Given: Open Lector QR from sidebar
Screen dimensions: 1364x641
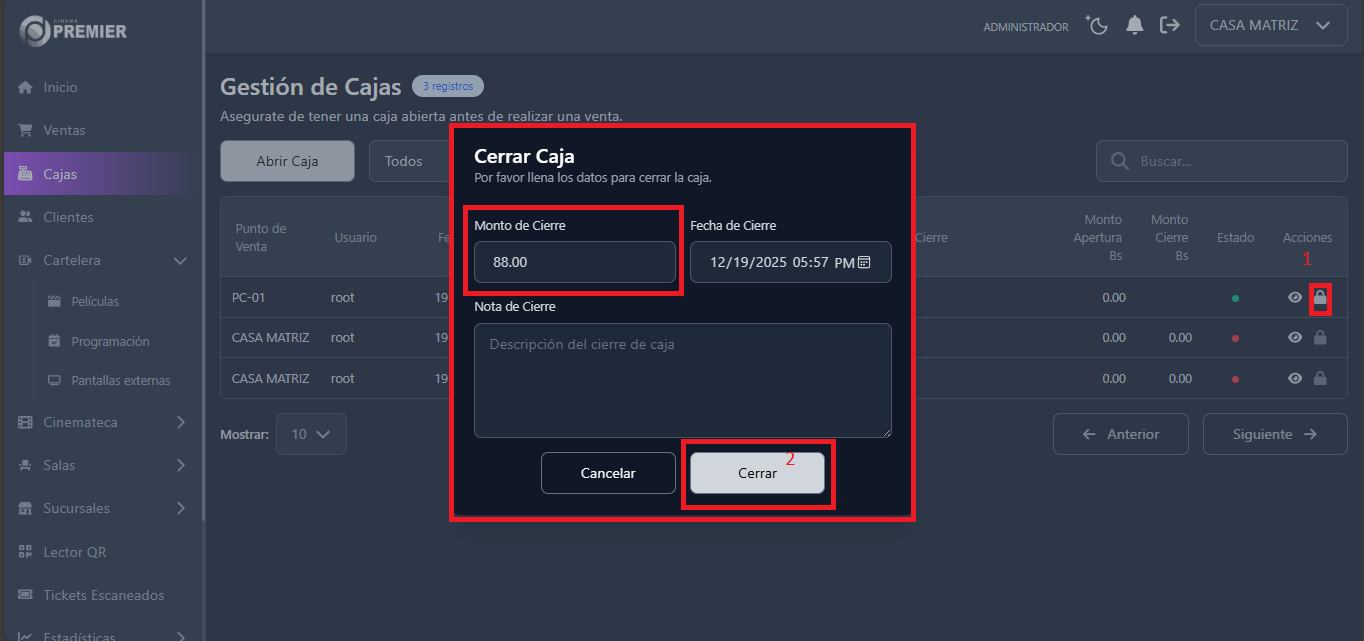Looking at the screenshot, I should [x=74, y=552].
